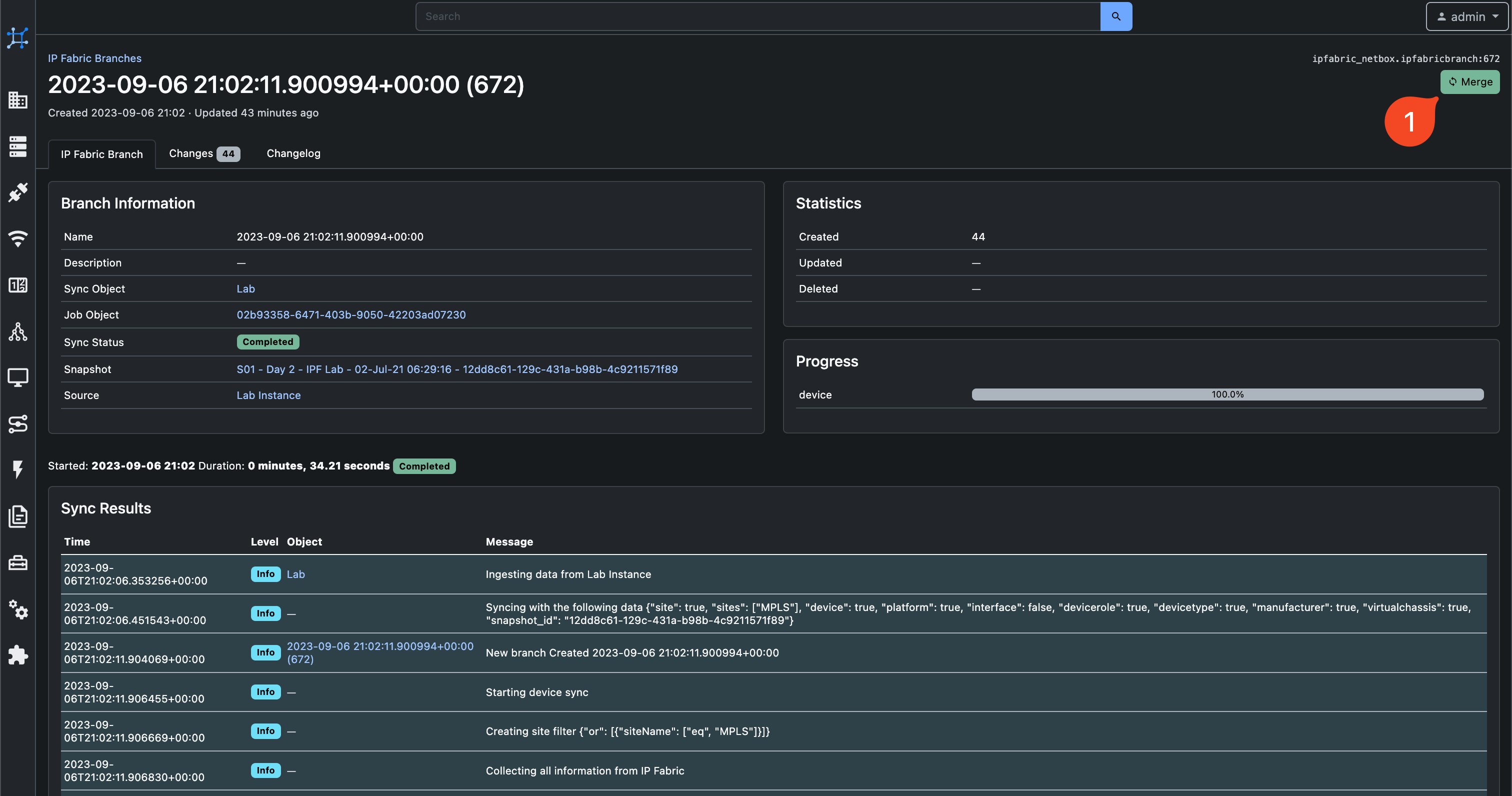Open the Overlay network tree sidebar icon
1512x796 pixels.
(17, 331)
